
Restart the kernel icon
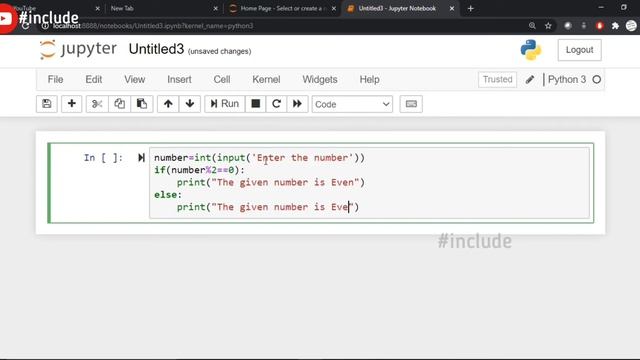click(x=276, y=104)
